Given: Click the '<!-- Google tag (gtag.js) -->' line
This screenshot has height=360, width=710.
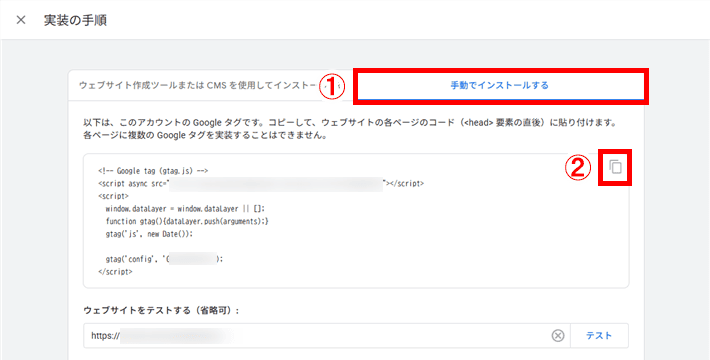Looking at the screenshot, I should [x=153, y=171].
